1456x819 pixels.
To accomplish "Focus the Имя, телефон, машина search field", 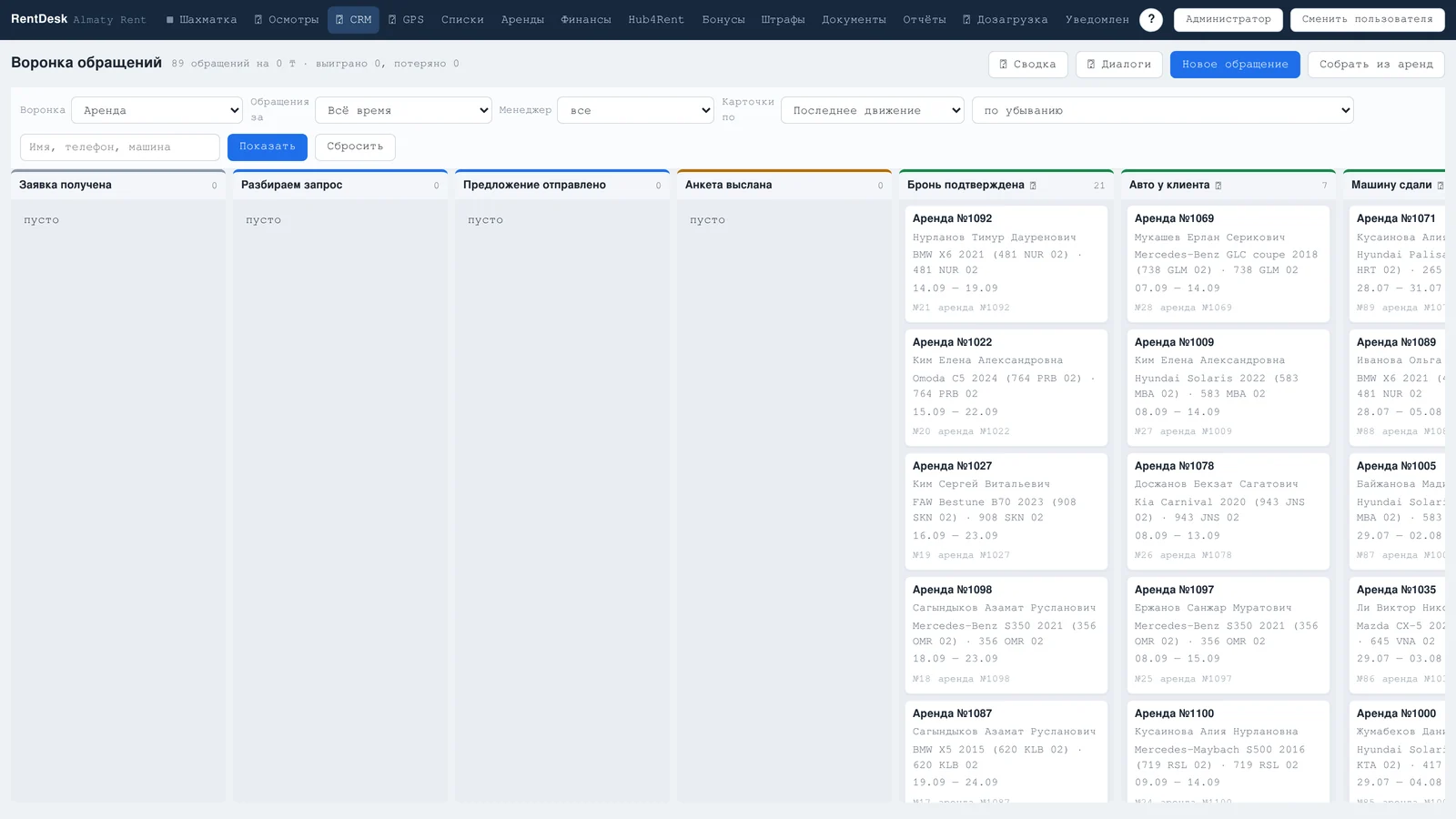I will tap(120, 147).
